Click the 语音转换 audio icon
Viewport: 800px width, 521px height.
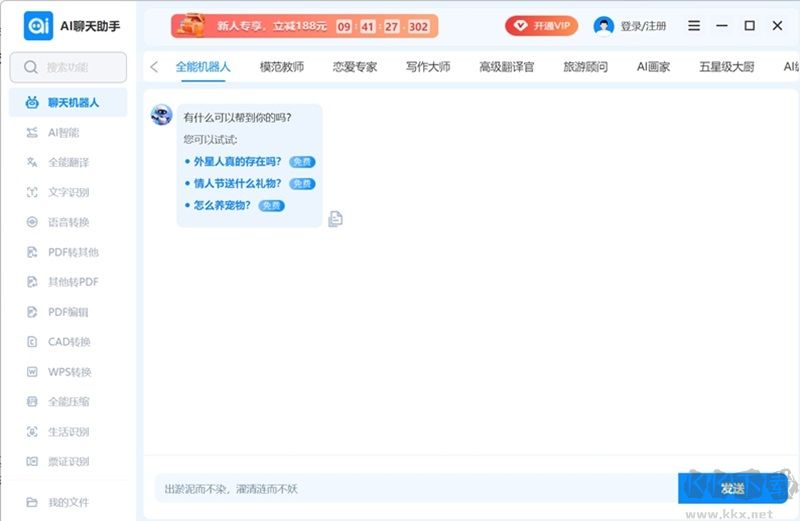[32, 222]
